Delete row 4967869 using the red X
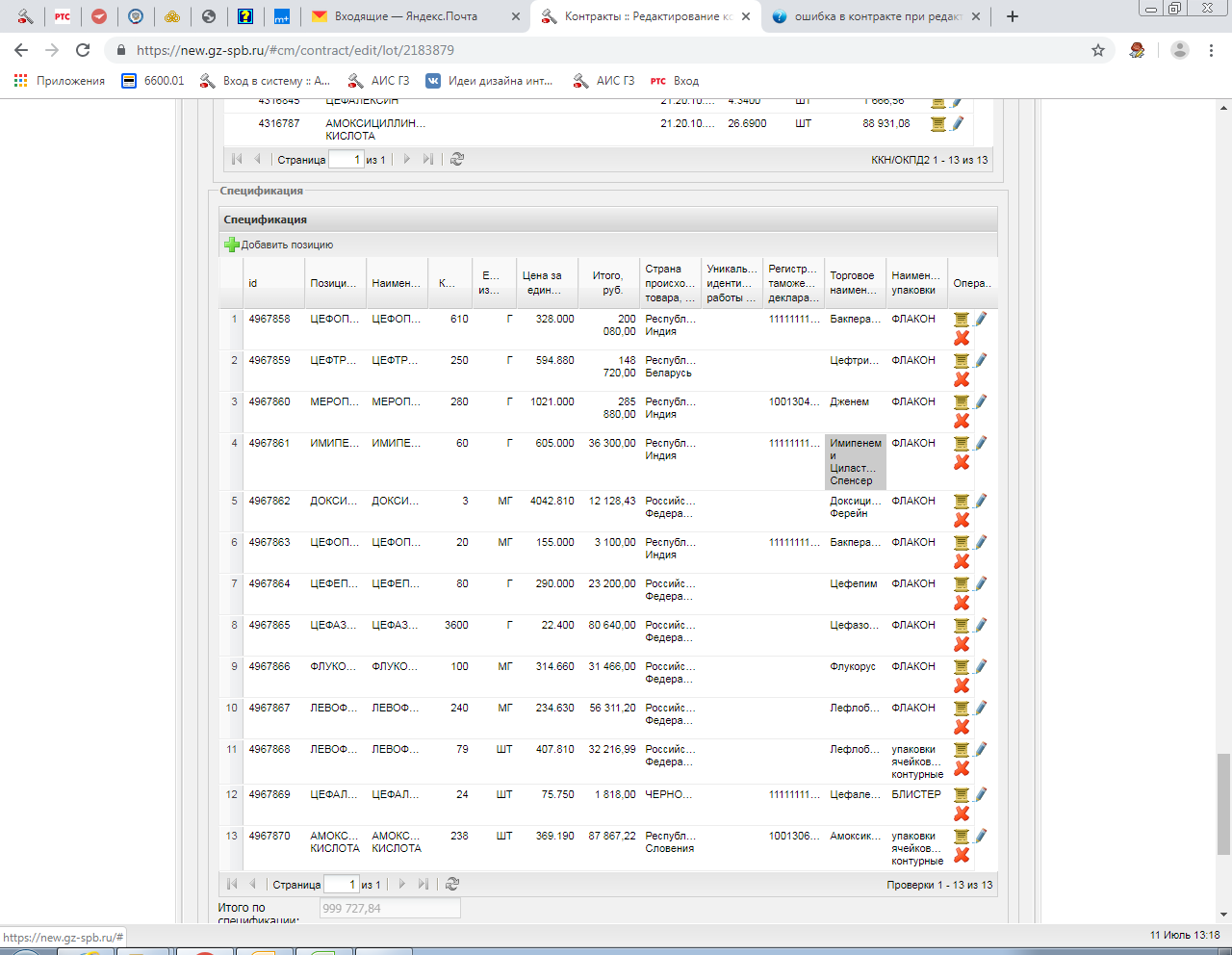This screenshot has height=955, width=1232. click(x=962, y=813)
